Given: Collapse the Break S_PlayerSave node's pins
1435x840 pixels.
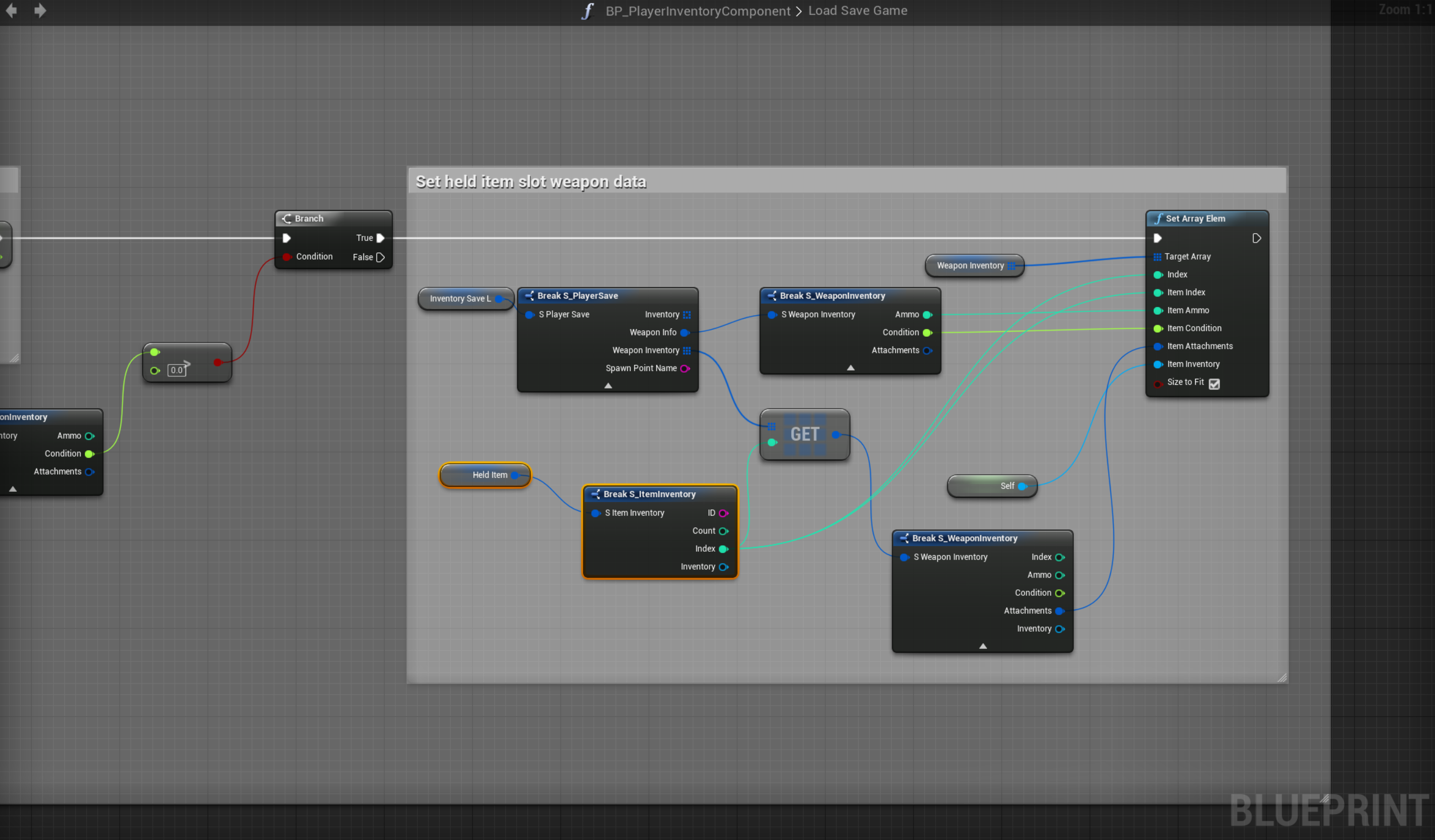Looking at the screenshot, I should coord(608,385).
